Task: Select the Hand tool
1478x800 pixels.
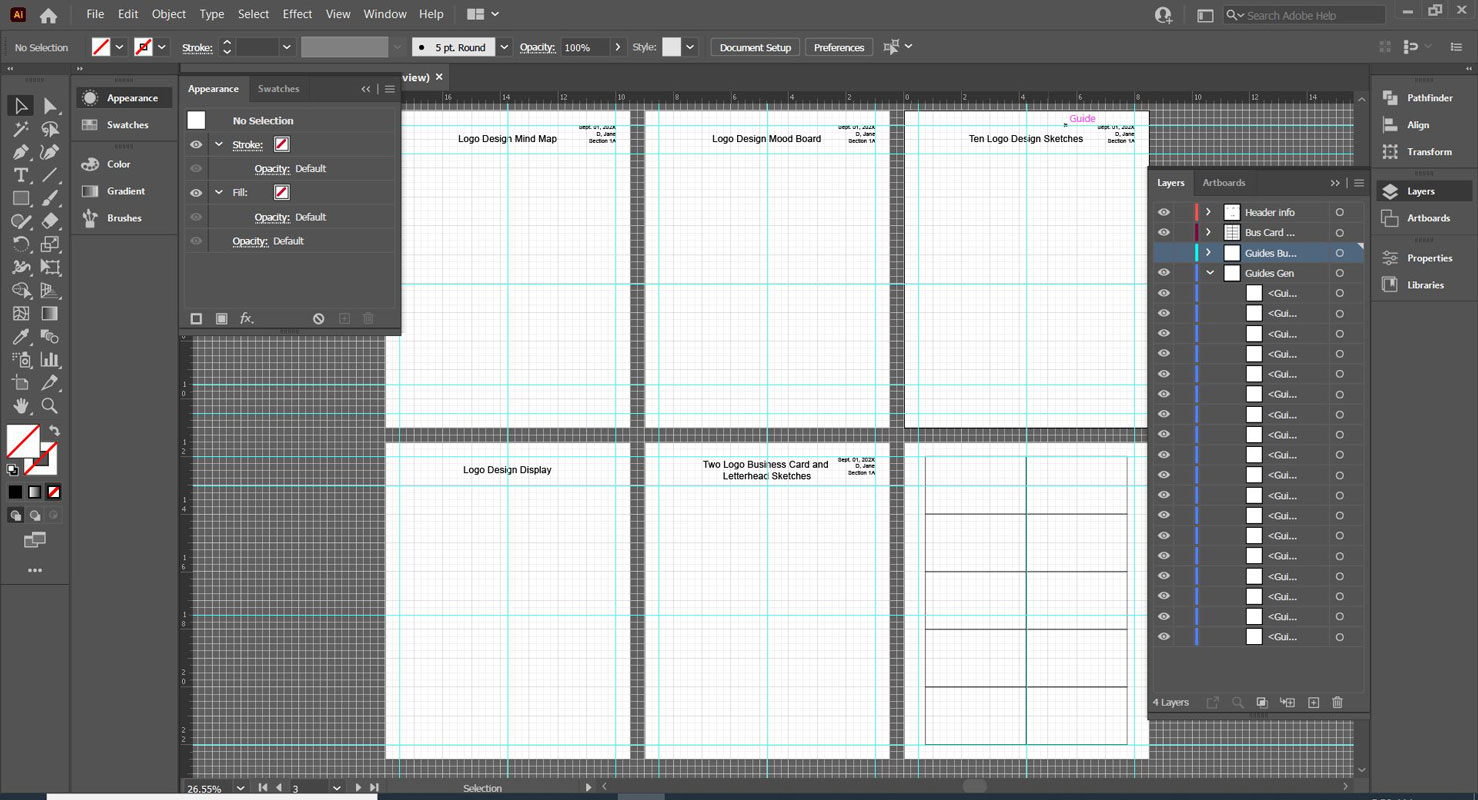Action: click(20, 406)
